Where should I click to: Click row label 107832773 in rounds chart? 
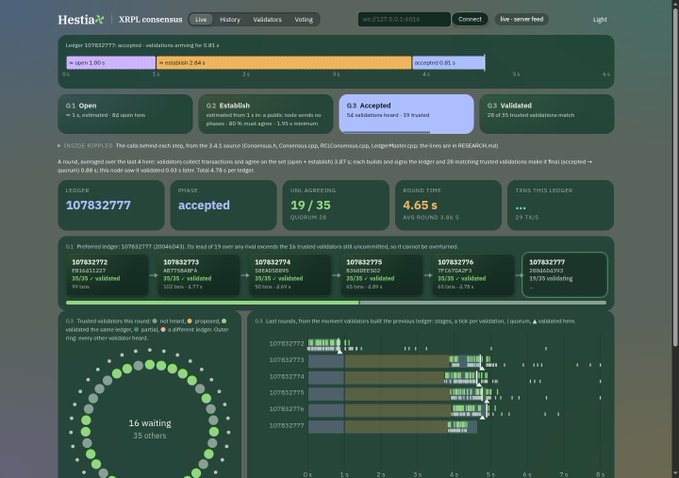click(x=287, y=360)
